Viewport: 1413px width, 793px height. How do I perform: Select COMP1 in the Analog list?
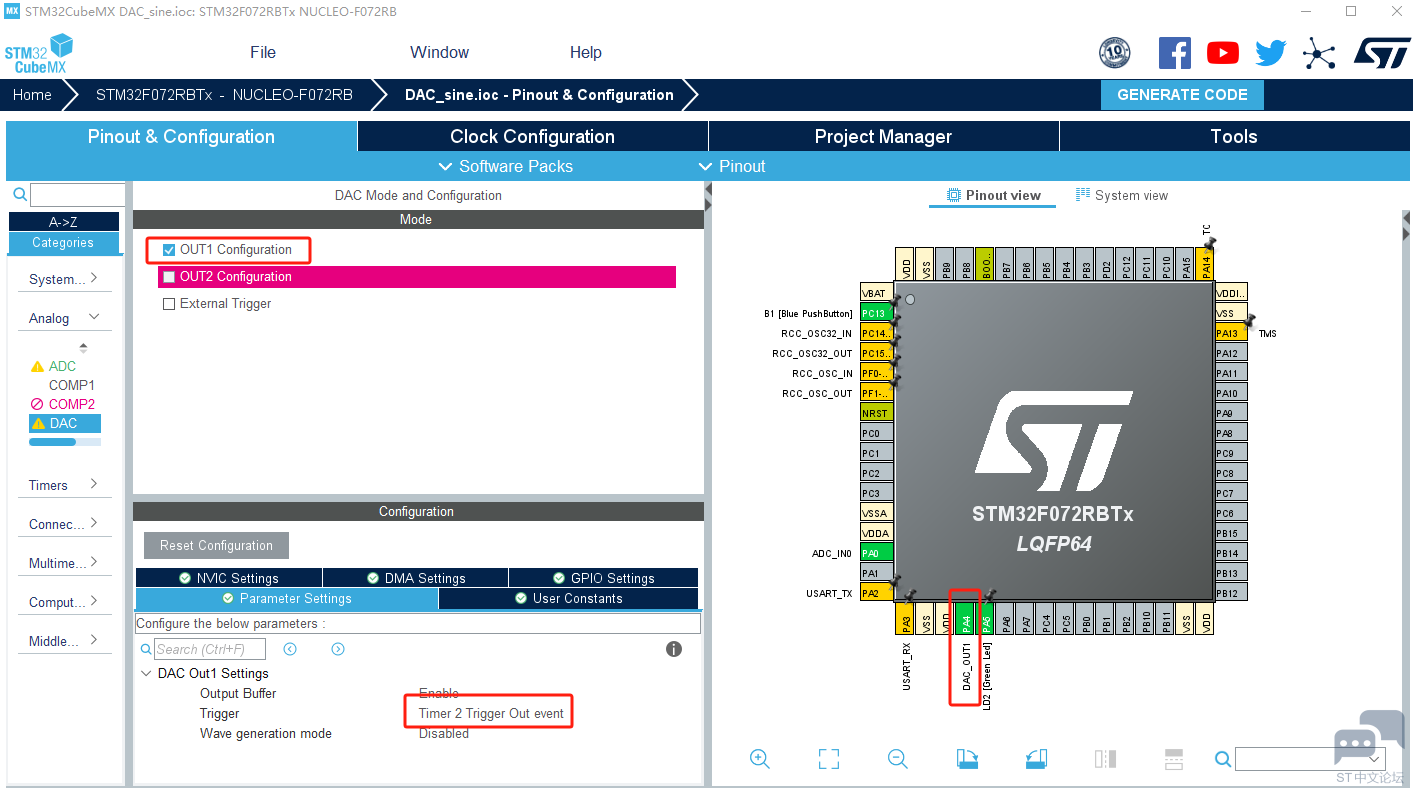[x=72, y=385]
